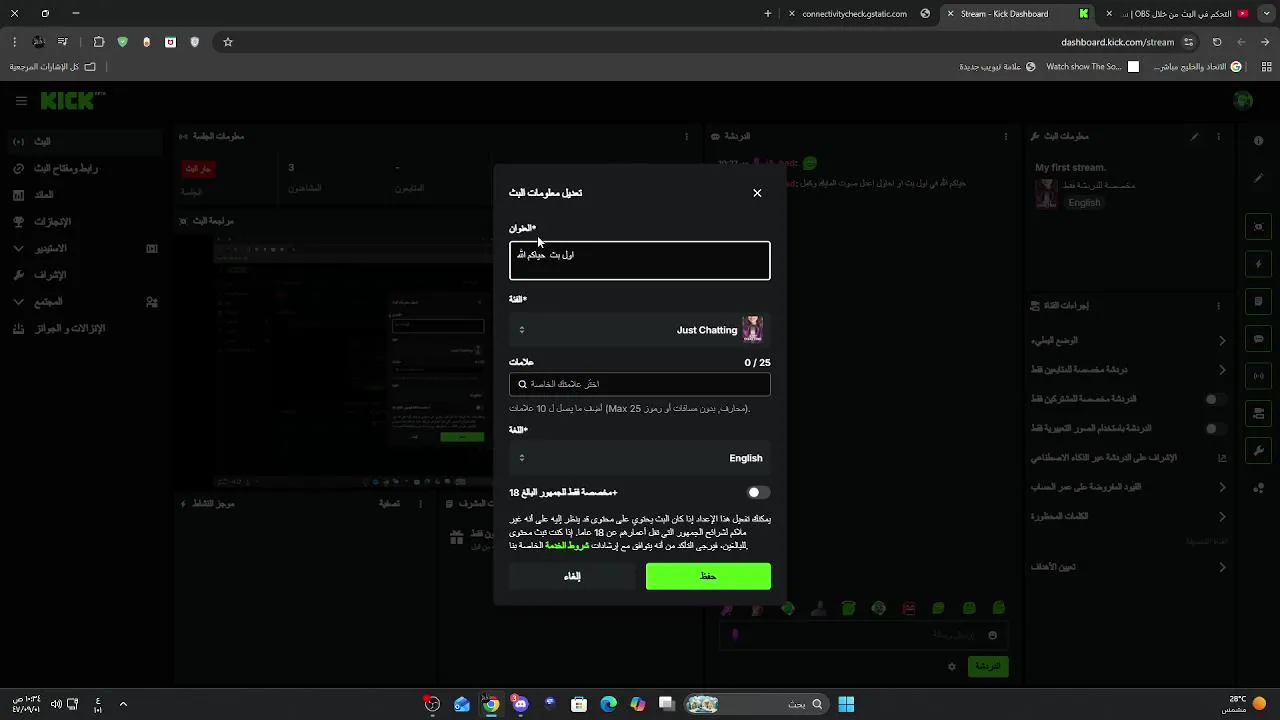This screenshot has width=1280, height=720.
Task: Click the chat message input field
Action: pyautogui.click(x=863, y=635)
